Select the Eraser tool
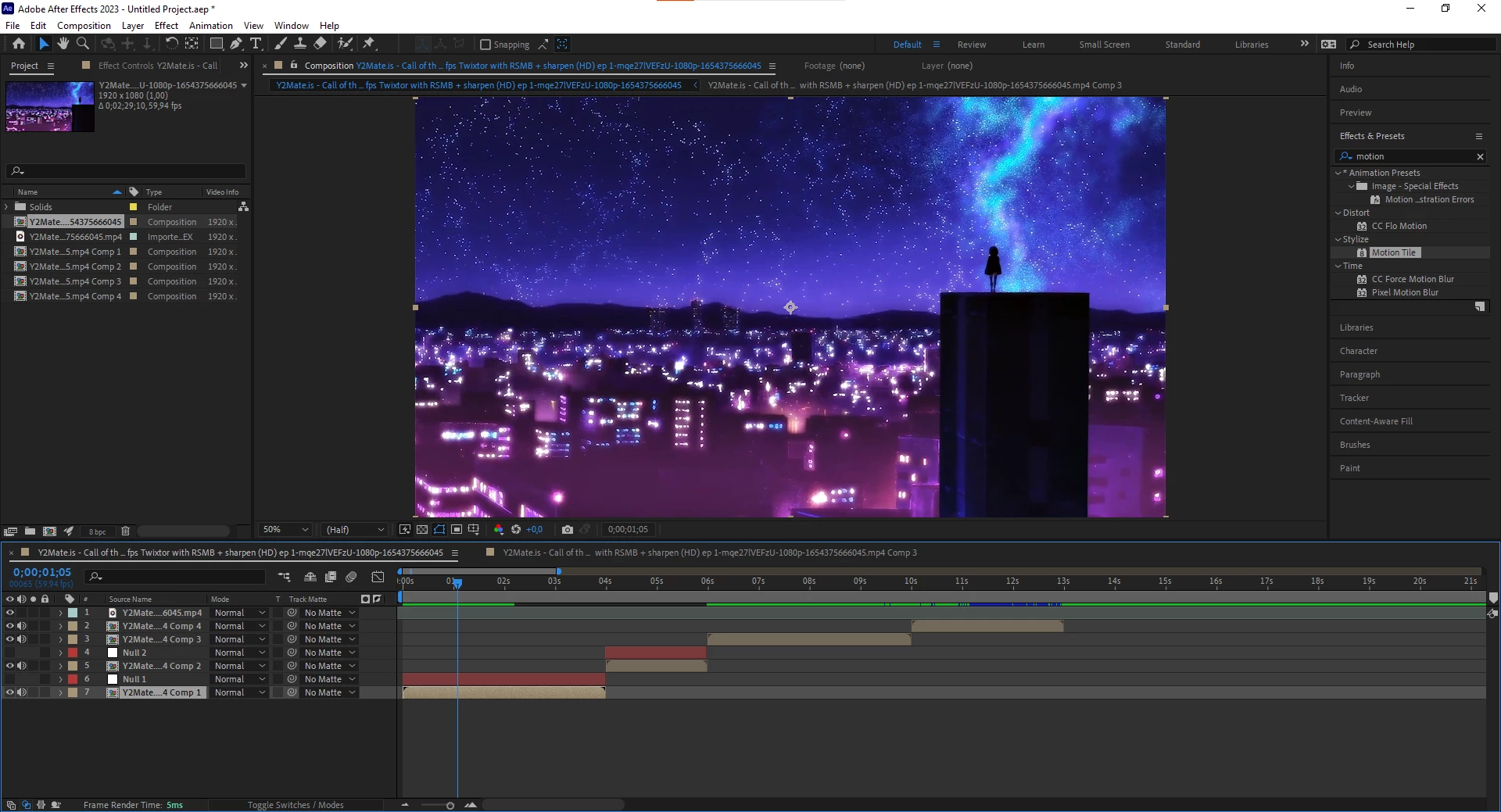 [321, 44]
